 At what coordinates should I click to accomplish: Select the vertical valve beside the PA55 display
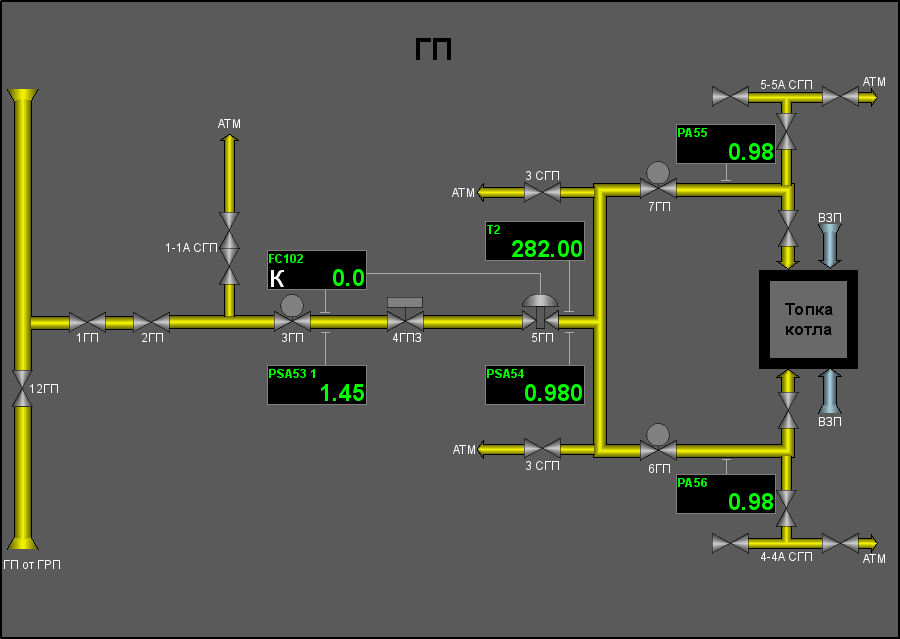(x=787, y=131)
